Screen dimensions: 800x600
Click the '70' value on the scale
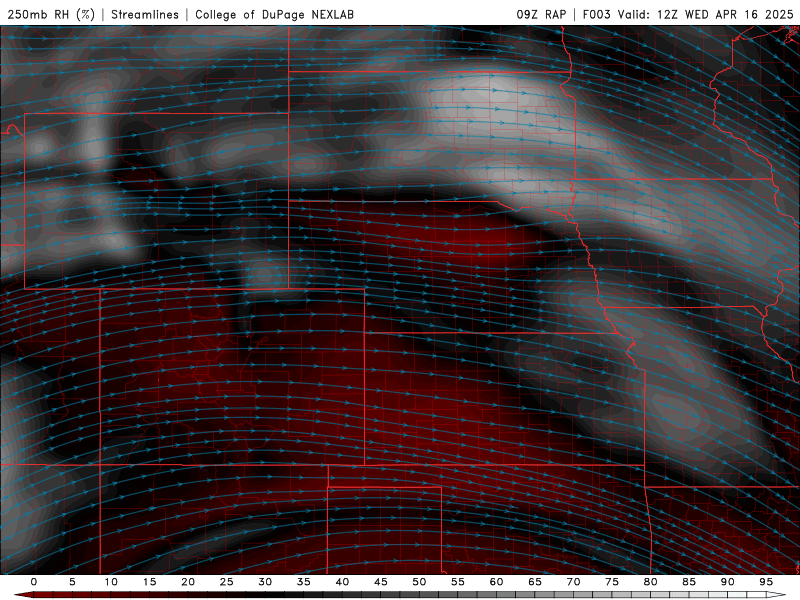573,582
